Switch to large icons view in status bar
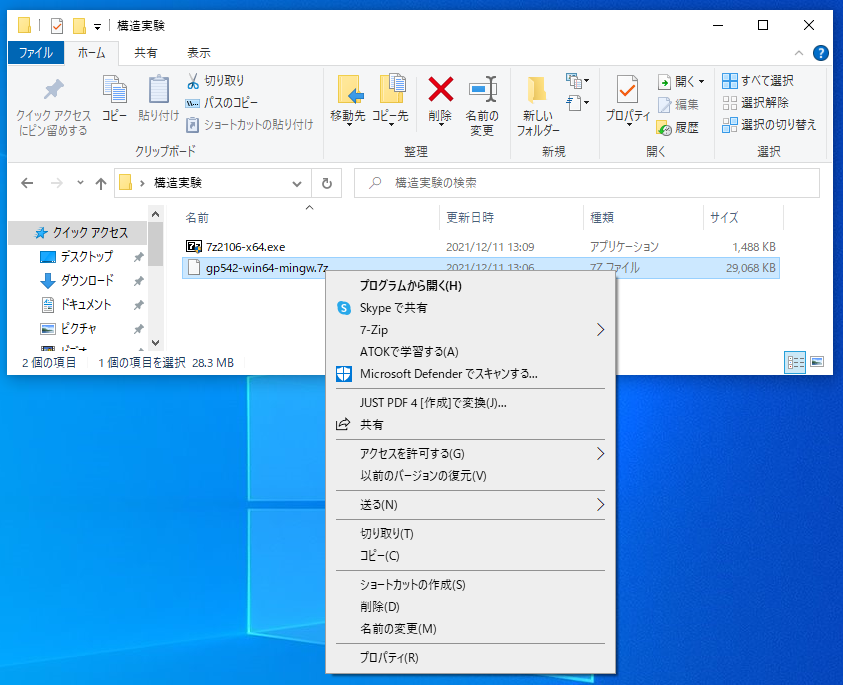 click(x=817, y=362)
